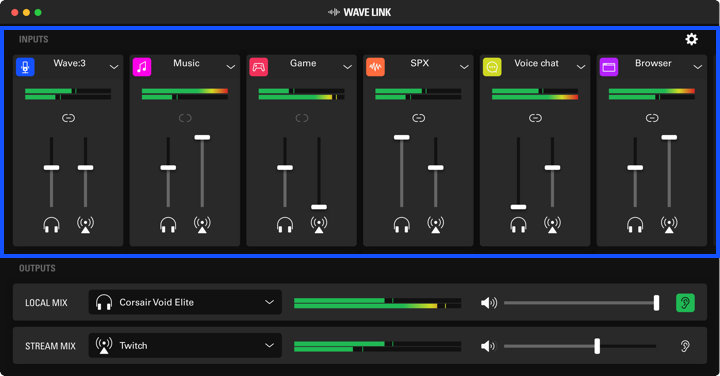Mute Browser channel headphones output
This screenshot has width=720, height=376.
point(635,225)
